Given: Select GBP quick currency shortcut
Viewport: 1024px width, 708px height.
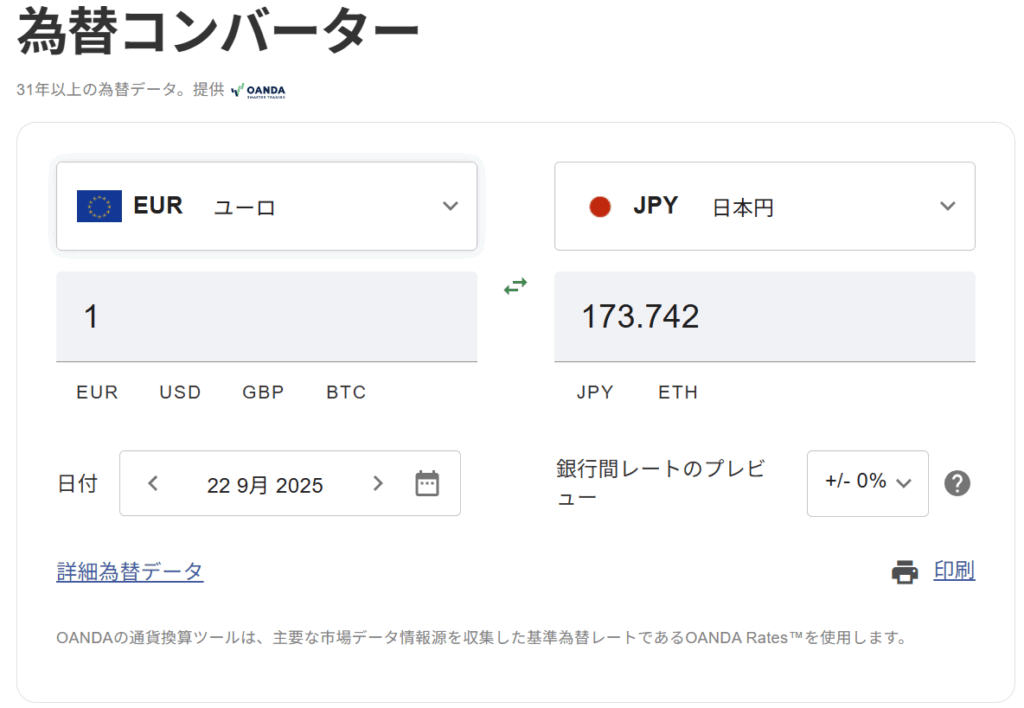Looking at the screenshot, I should point(263,392).
